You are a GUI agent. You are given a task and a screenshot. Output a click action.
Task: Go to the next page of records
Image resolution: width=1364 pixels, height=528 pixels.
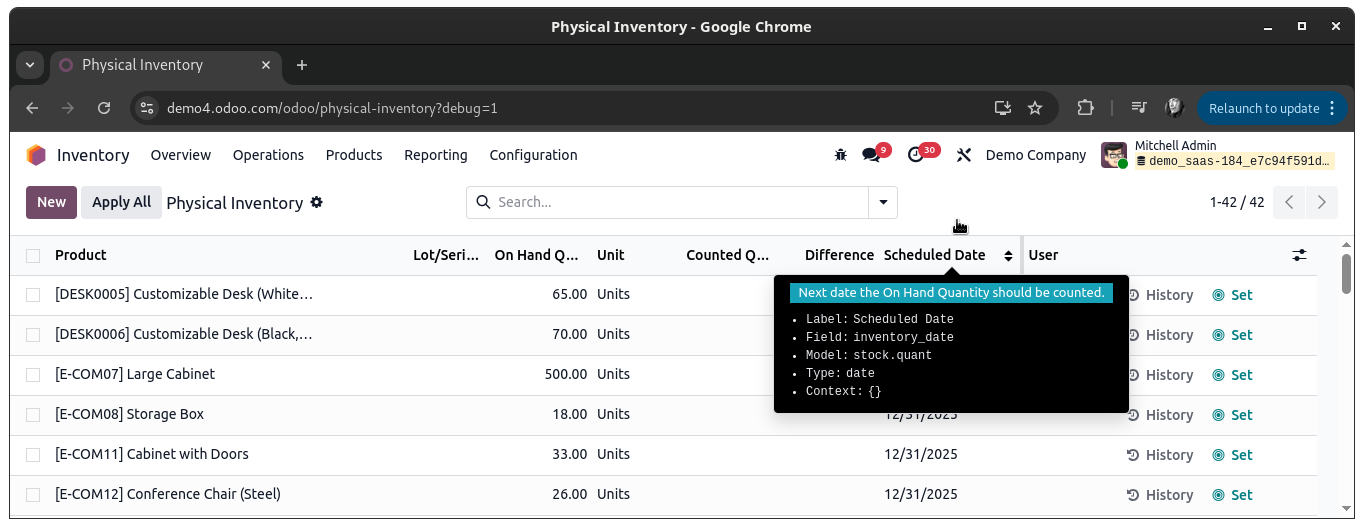point(1322,202)
